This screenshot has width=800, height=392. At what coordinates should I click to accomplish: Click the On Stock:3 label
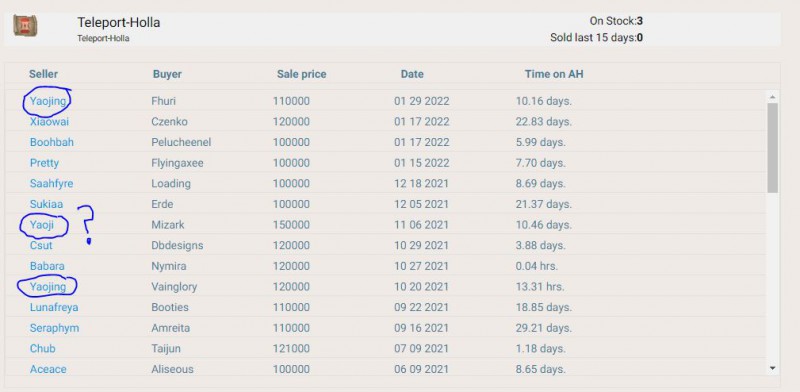click(616, 21)
